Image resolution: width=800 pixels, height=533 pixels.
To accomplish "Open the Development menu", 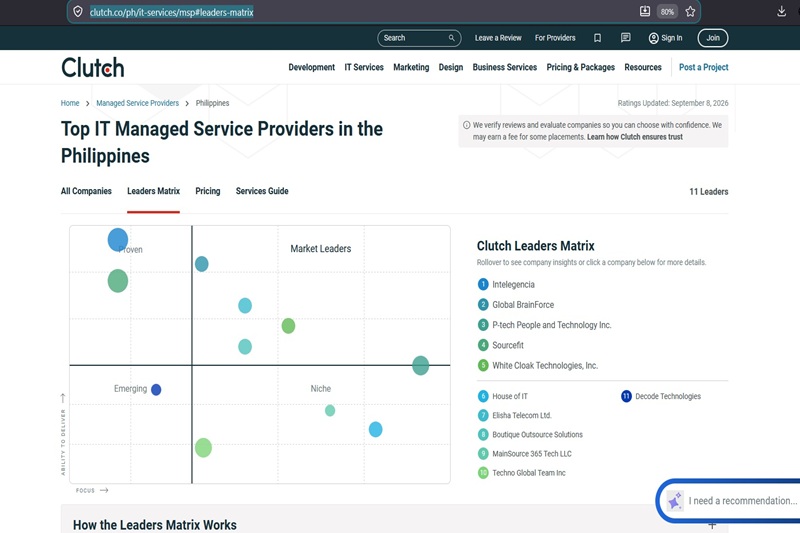I will coord(312,67).
